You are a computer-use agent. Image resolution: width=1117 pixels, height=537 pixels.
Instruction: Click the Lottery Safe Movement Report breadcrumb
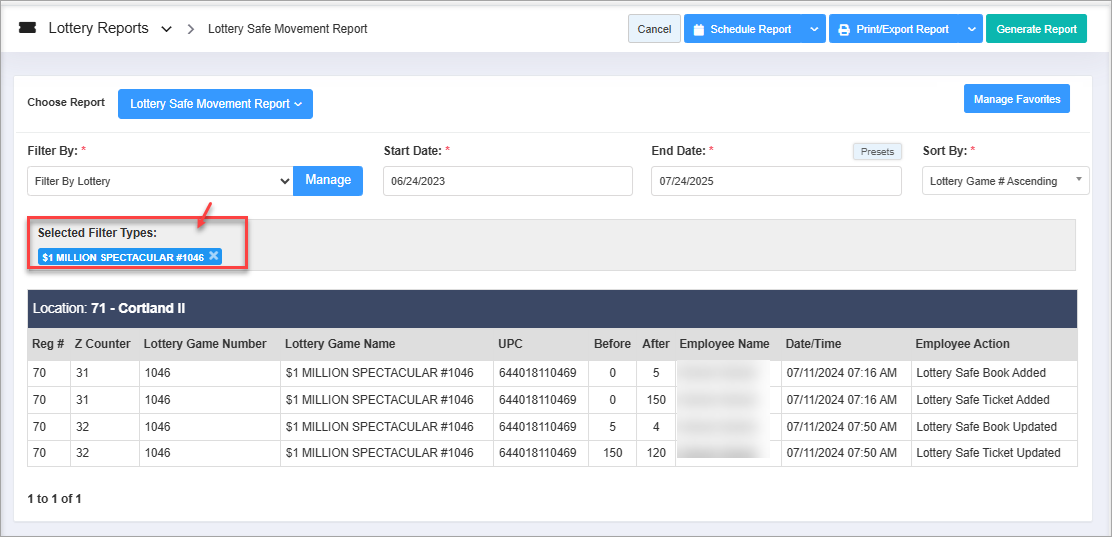287,29
